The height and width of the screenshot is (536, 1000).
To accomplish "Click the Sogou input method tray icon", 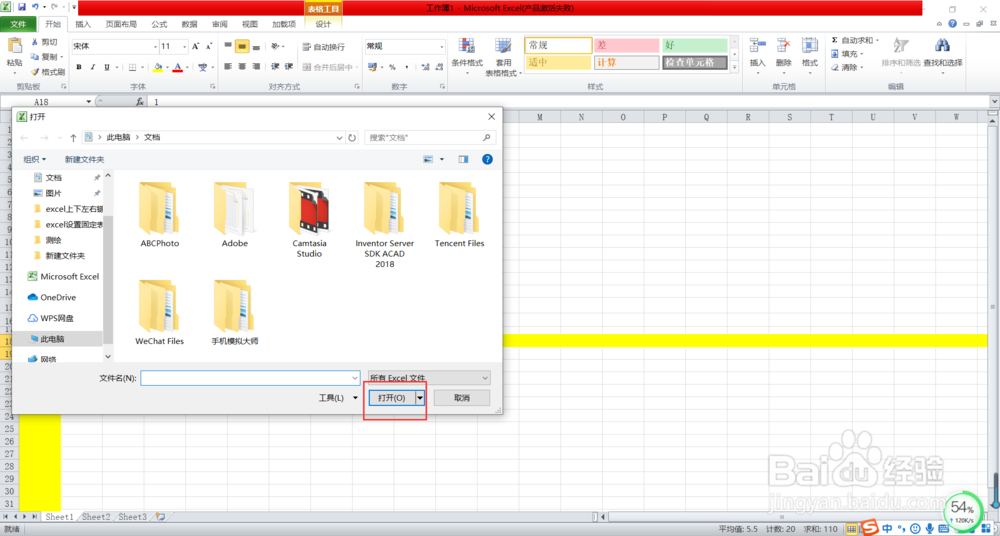I will coord(870,528).
